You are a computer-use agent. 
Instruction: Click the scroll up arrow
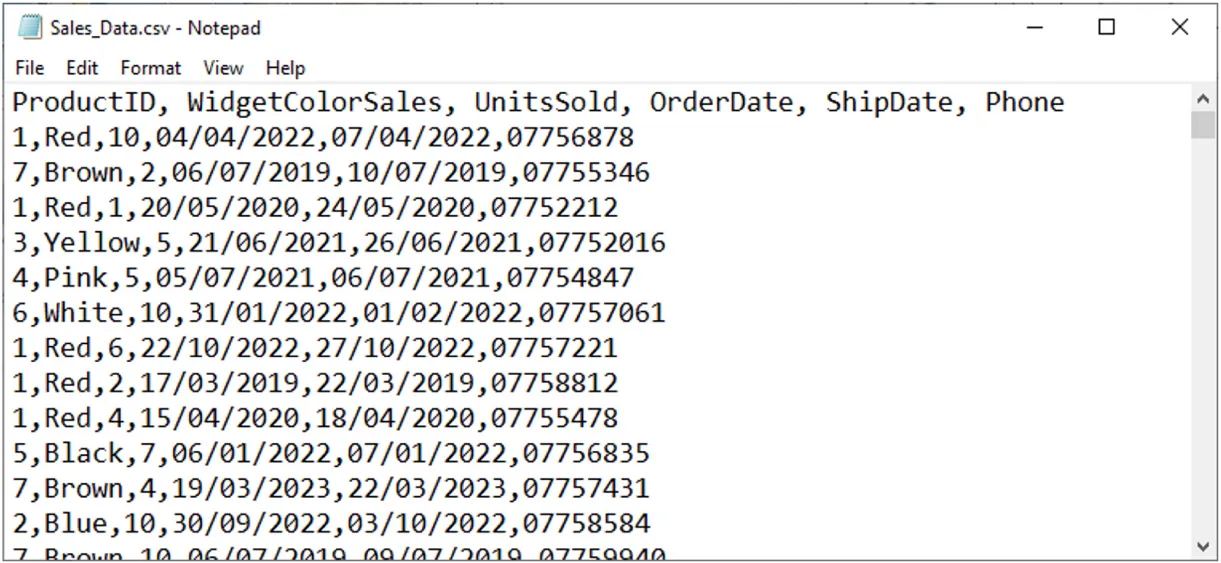tap(1203, 99)
